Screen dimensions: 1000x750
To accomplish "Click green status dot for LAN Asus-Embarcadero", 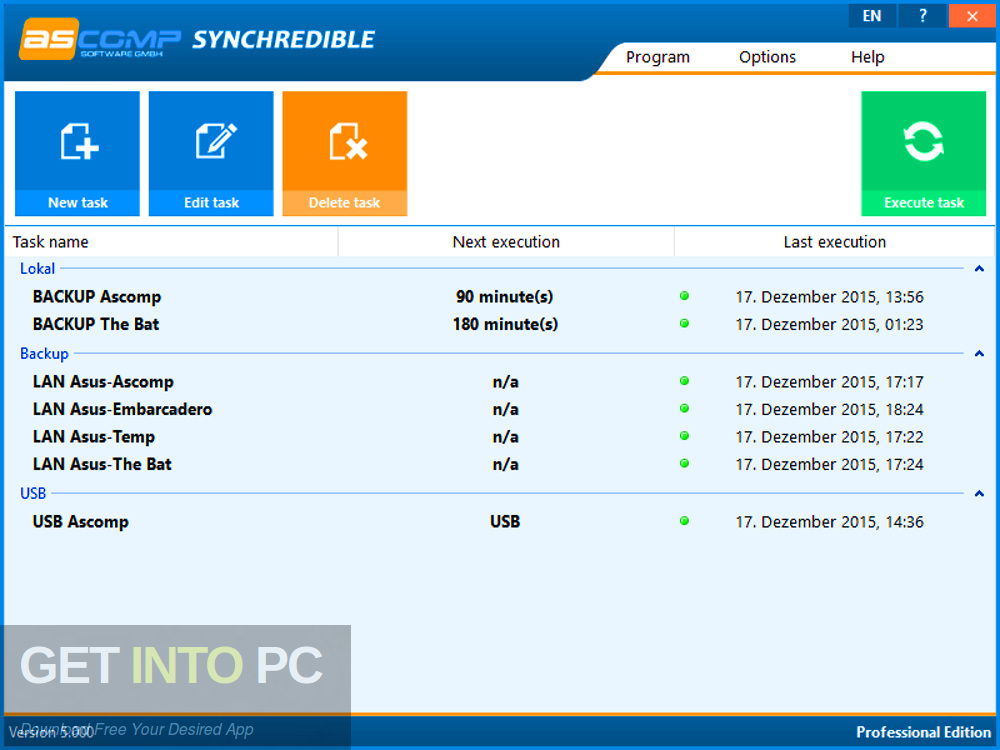I will [x=684, y=408].
